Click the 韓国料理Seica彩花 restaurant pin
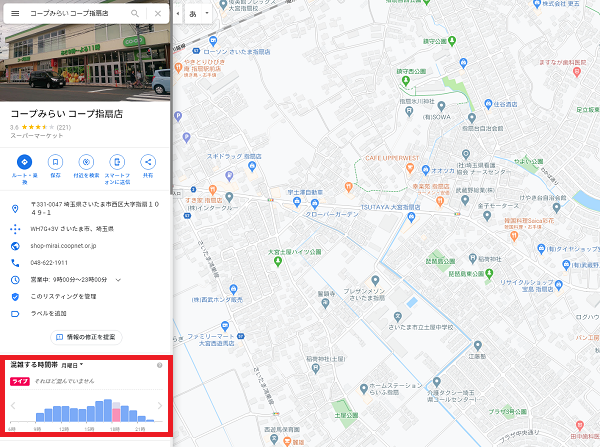Image resolution: width=601 pixels, height=447 pixels. pyautogui.click(x=514, y=237)
